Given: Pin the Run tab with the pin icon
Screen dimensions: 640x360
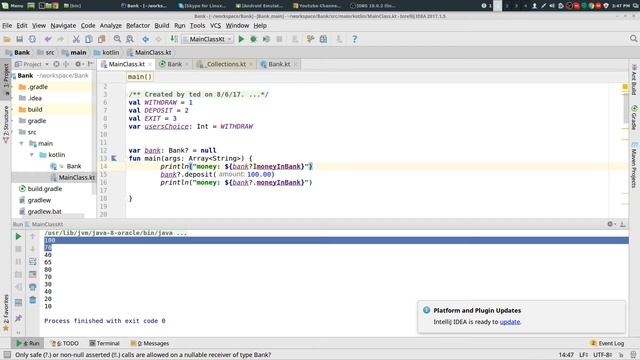Looking at the screenshot, I should coord(18,318).
